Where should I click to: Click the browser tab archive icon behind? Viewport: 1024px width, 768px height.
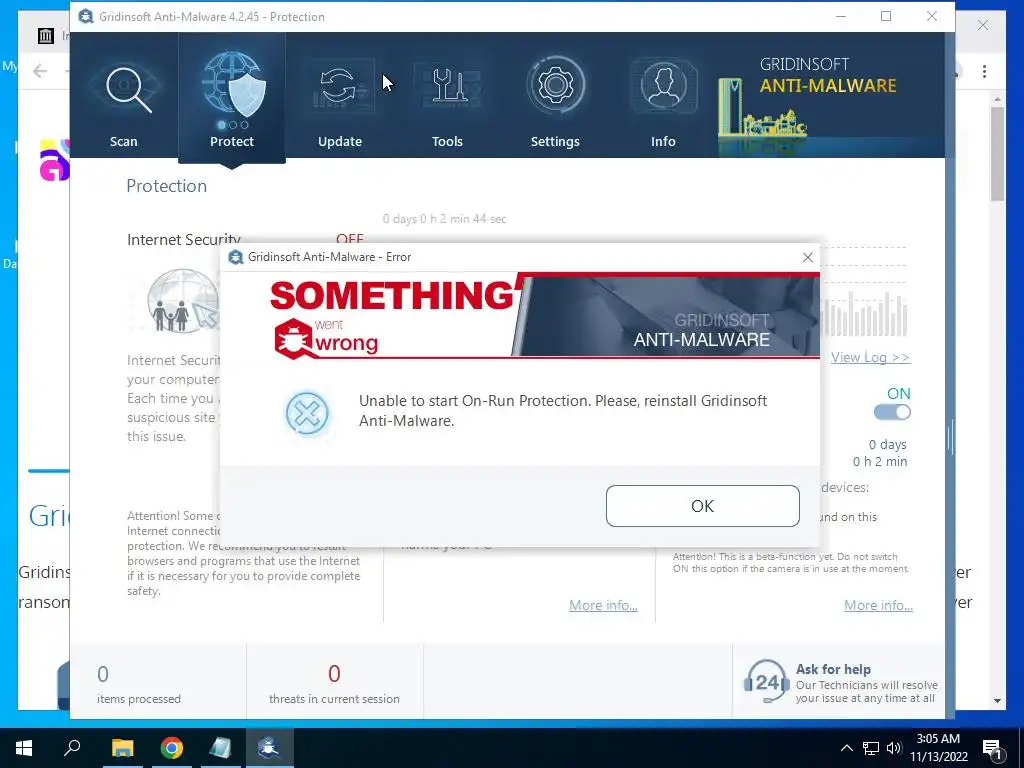46,35
